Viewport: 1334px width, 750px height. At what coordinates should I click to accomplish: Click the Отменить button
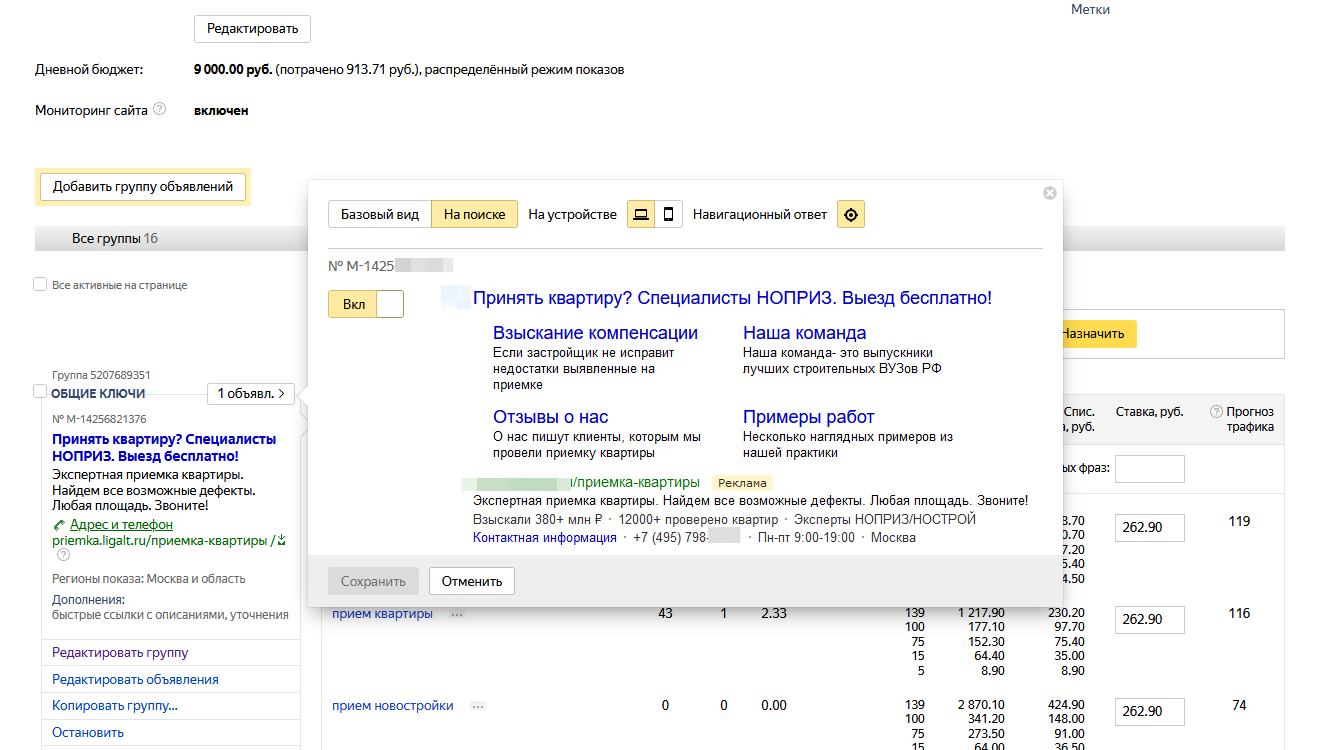(x=472, y=581)
